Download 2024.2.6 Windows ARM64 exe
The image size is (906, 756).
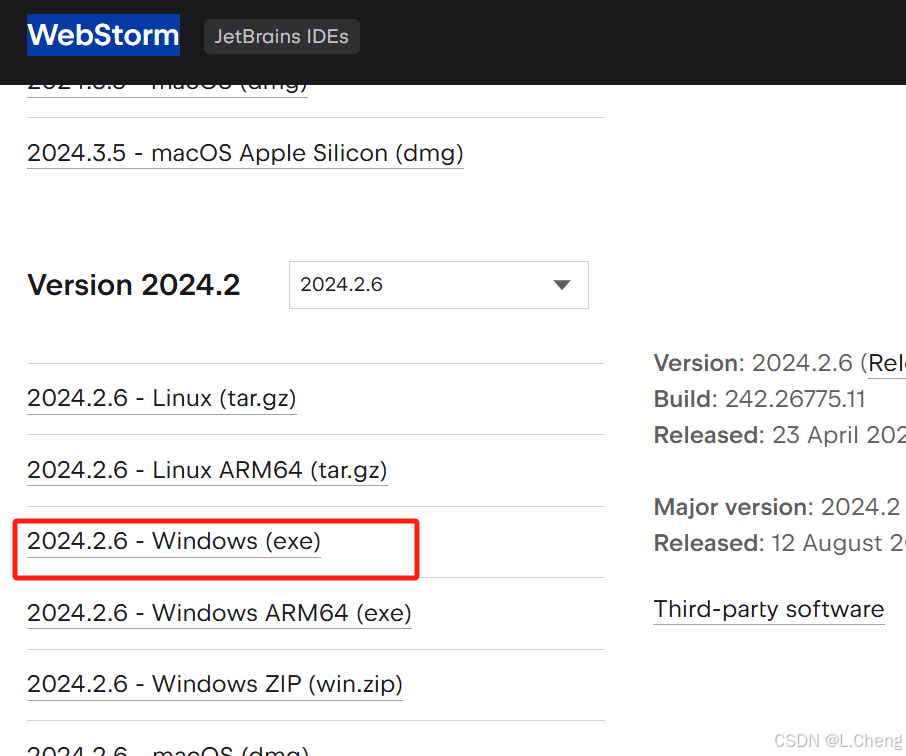point(219,613)
